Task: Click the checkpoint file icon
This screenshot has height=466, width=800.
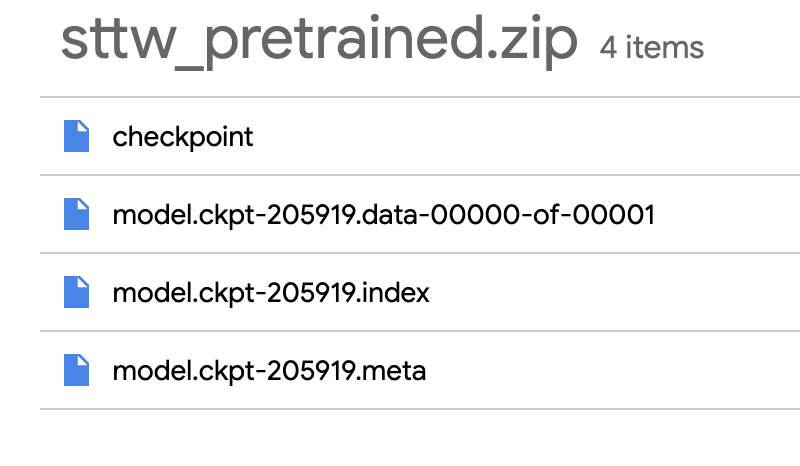Action: 77,136
